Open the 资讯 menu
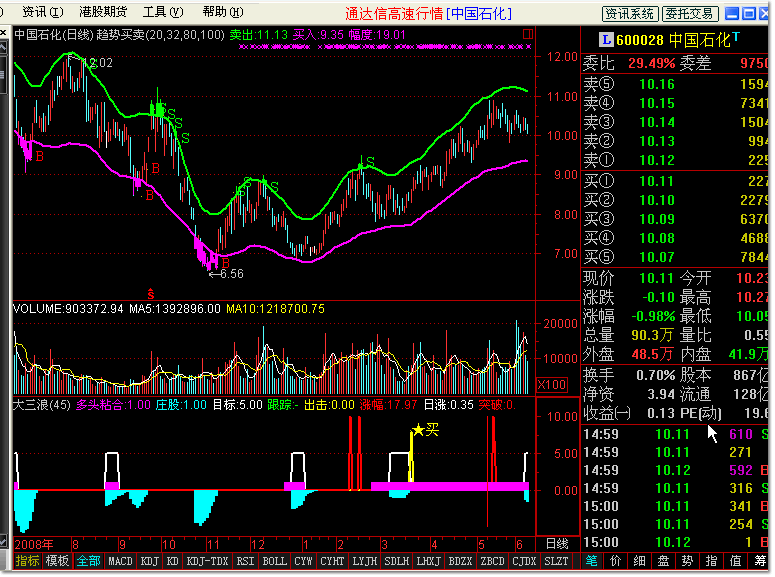Image resolution: width=775 pixels, height=577 pixels. point(43,11)
